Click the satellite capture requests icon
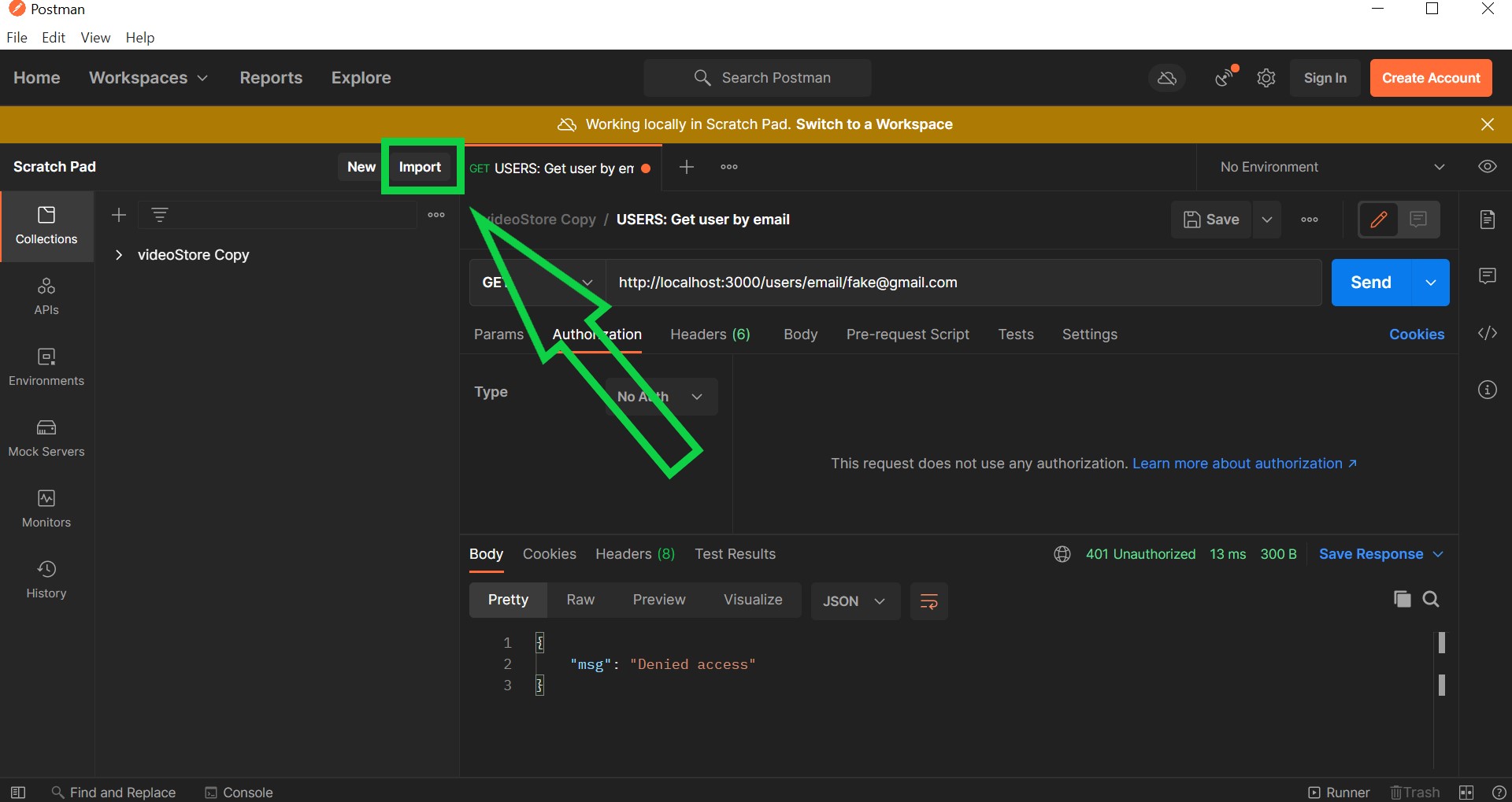Image resolution: width=1512 pixels, height=802 pixels. [1225, 77]
